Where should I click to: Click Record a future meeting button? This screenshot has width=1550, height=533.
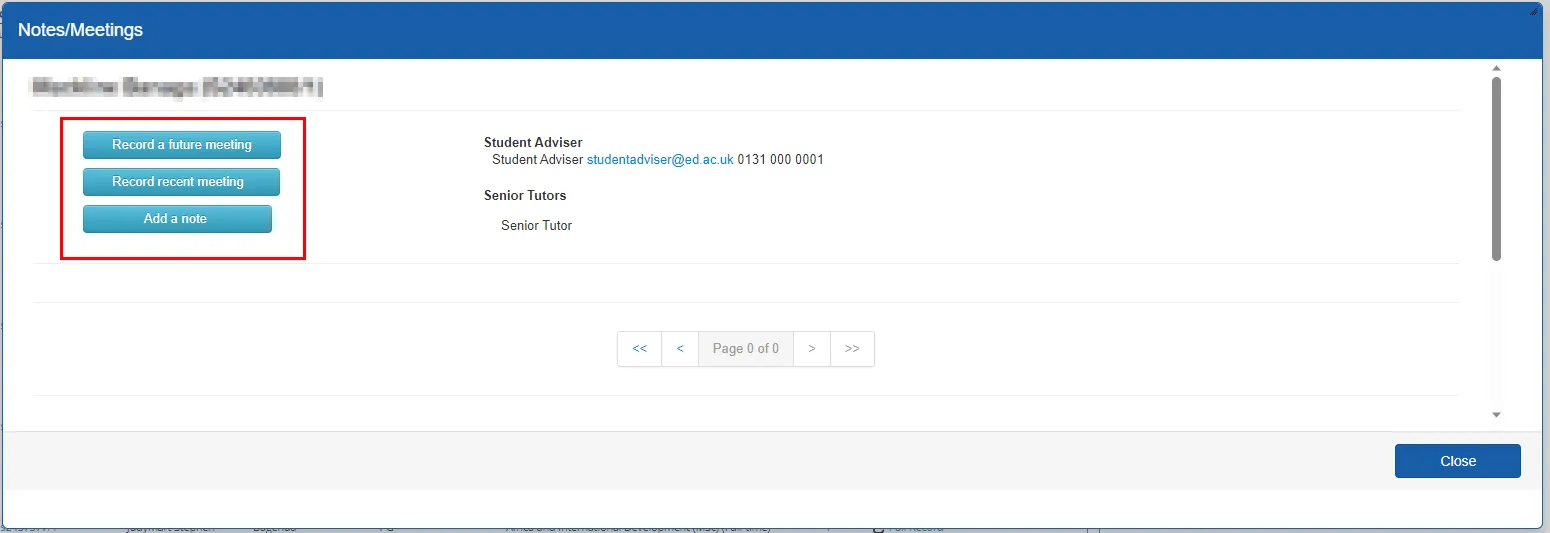click(182, 145)
